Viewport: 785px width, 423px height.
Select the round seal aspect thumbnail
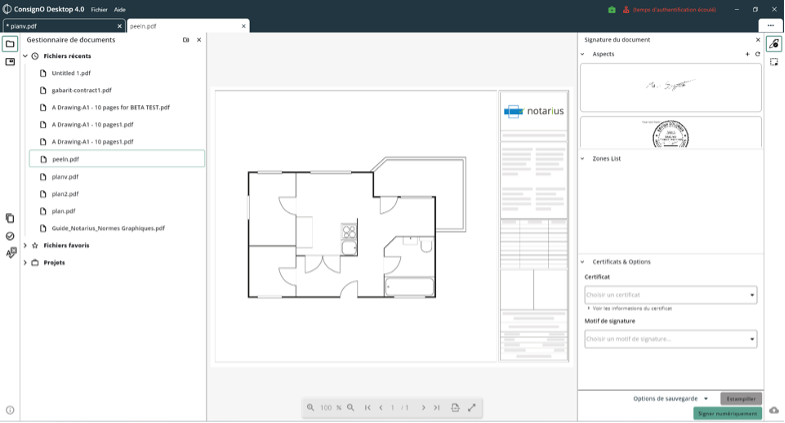pos(670,133)
